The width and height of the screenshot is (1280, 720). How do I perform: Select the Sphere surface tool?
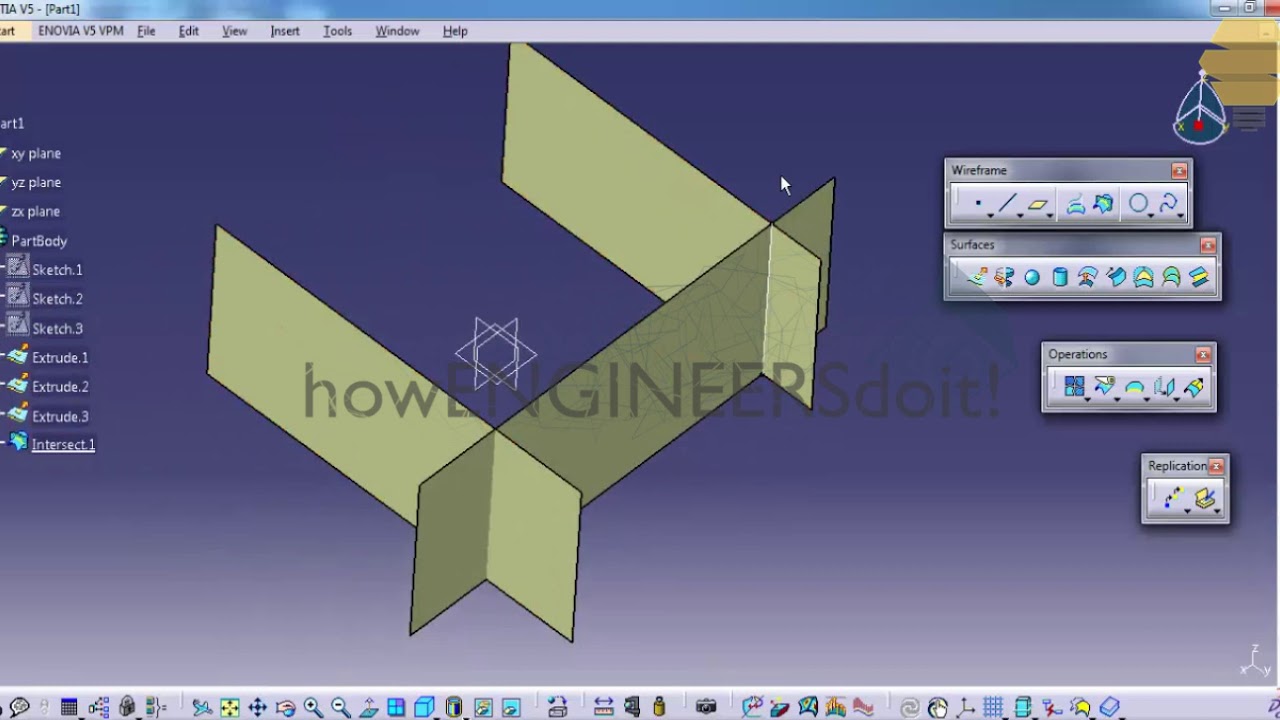pos(1032,277)
